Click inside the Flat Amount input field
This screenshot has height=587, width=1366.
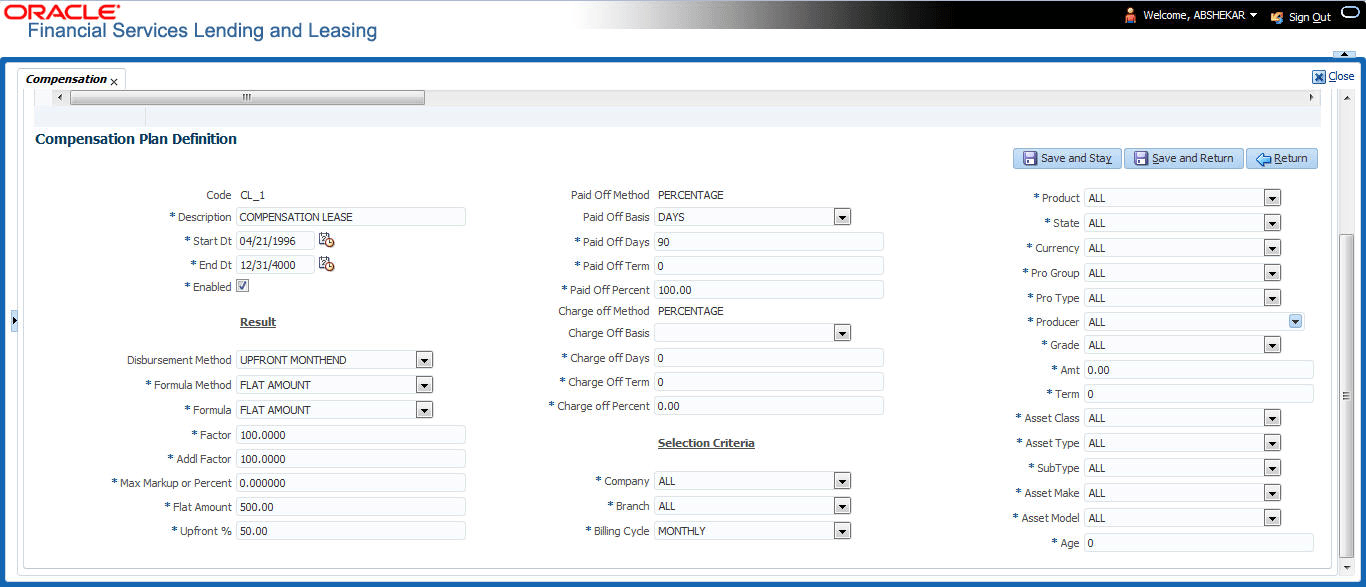pyautogui.click(x=350, y=506)
